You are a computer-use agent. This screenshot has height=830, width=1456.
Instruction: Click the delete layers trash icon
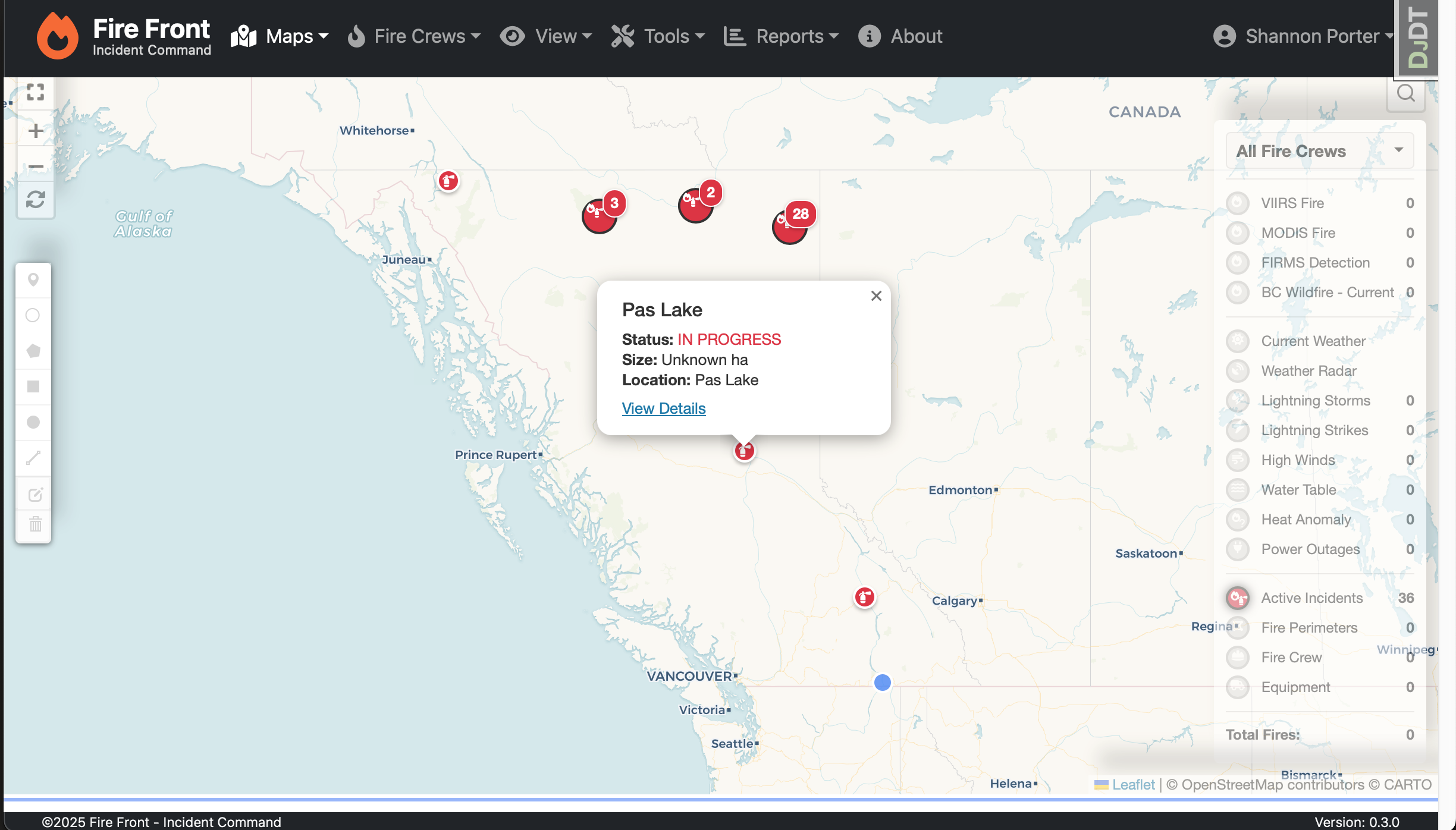[35, 524]
